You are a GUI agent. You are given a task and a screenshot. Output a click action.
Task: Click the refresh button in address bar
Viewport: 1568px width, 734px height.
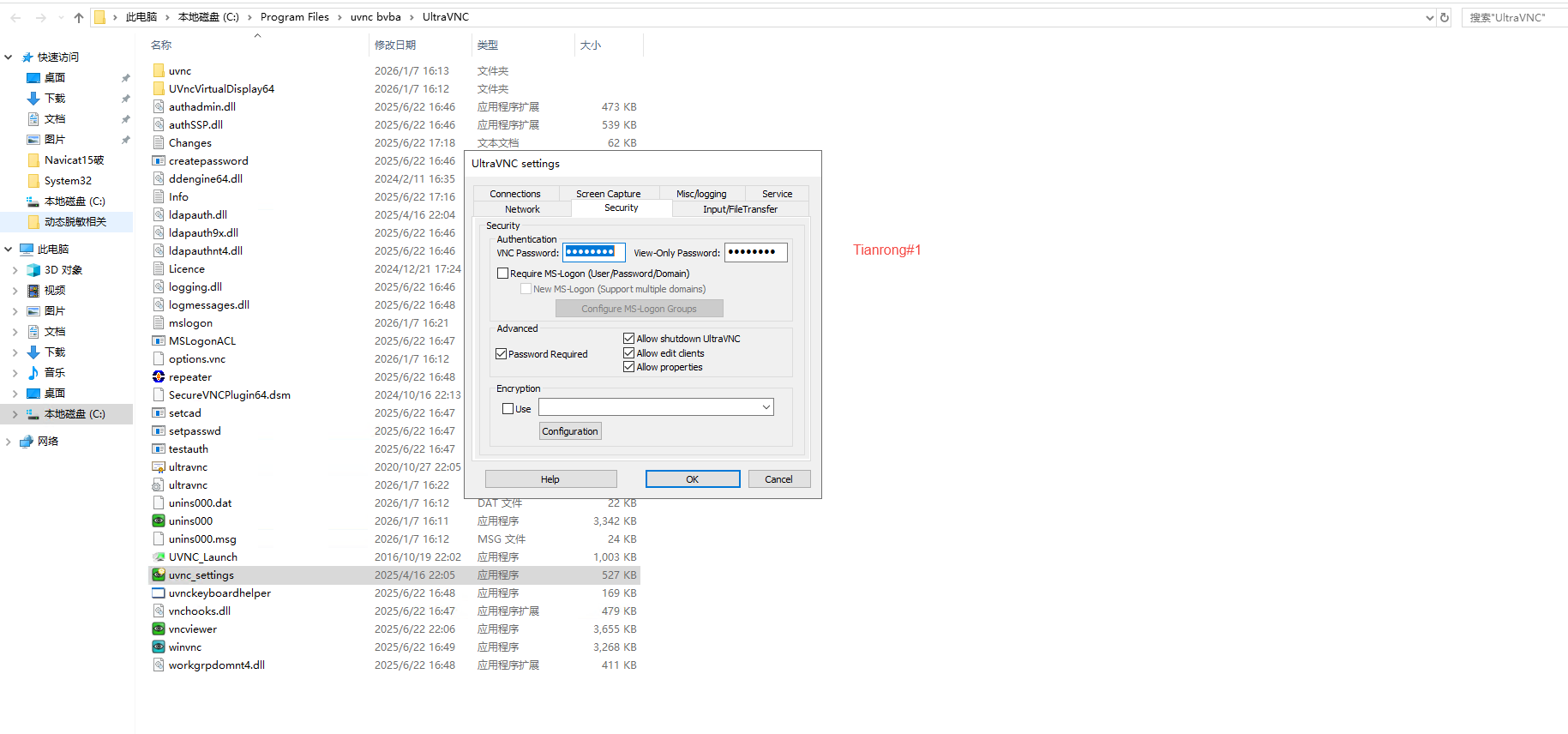pyautogui.click(x=1445, y=17)
